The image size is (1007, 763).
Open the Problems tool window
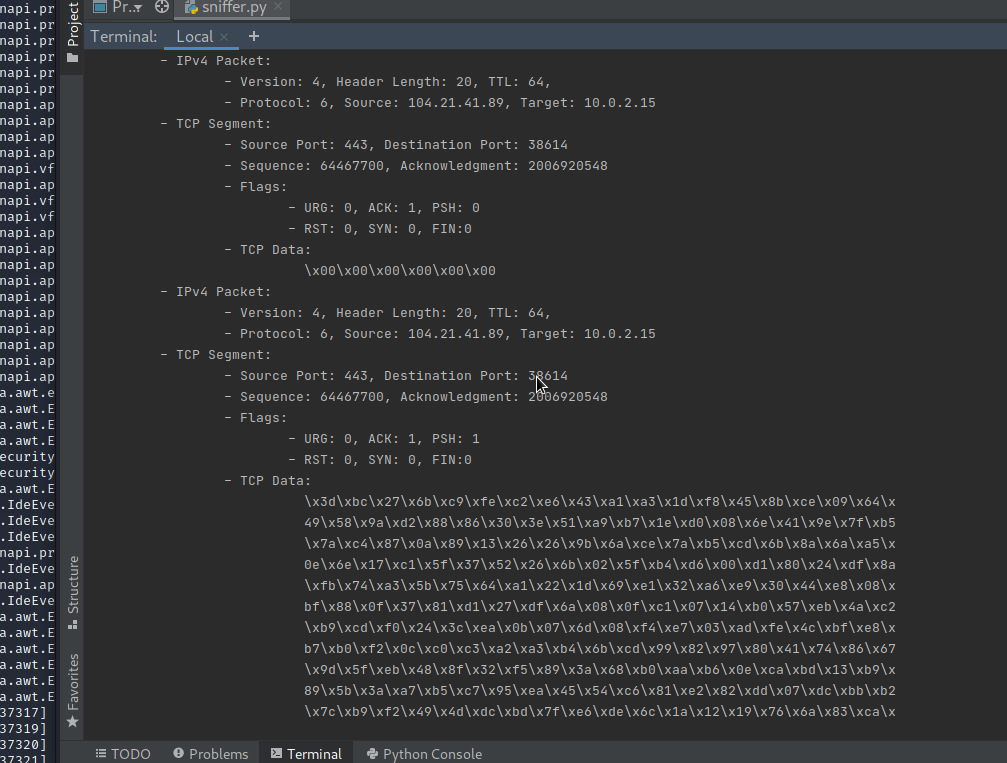pyautogui.click(x=211, y=753)
